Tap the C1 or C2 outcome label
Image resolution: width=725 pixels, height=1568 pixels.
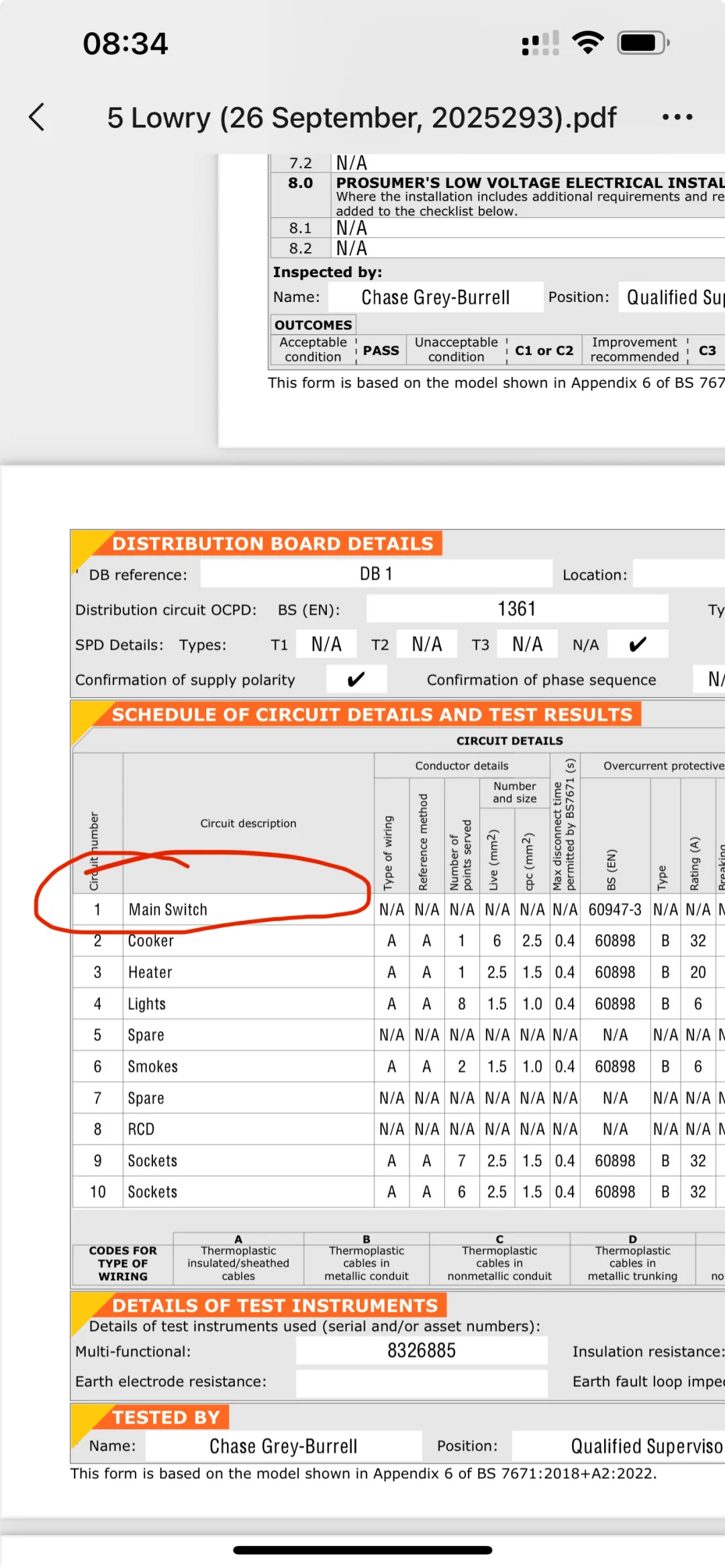tap(544, 350)
